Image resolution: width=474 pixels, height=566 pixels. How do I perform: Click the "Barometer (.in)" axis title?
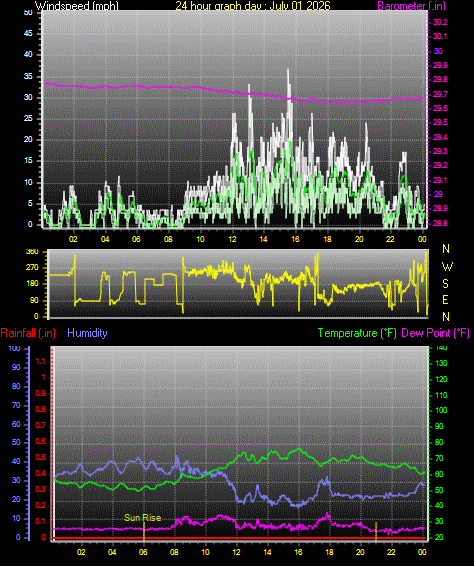pyautogui.click(x=412, y=5)
